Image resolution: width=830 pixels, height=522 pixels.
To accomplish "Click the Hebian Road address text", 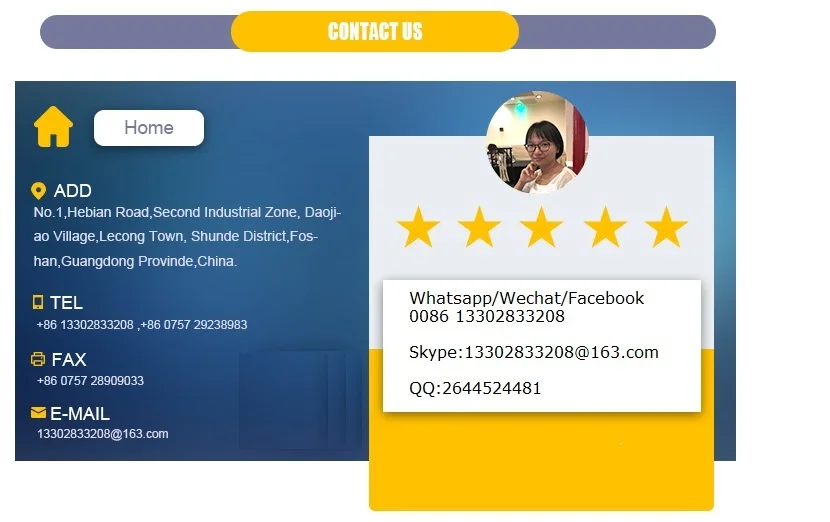I will [x=187, y=237].
